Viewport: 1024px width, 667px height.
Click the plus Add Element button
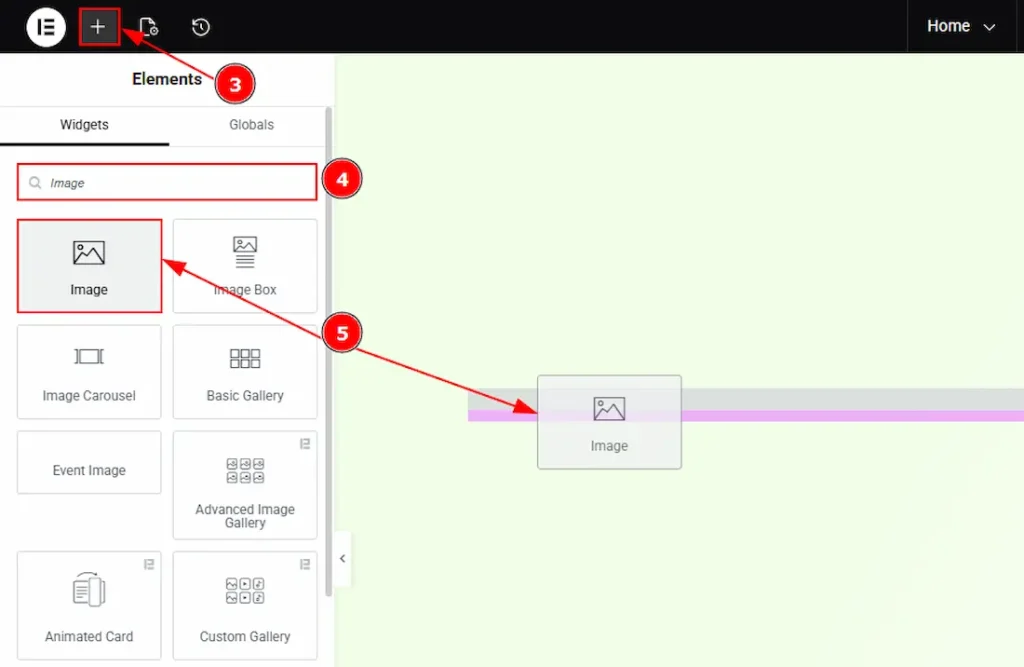(x=98, y=27)
